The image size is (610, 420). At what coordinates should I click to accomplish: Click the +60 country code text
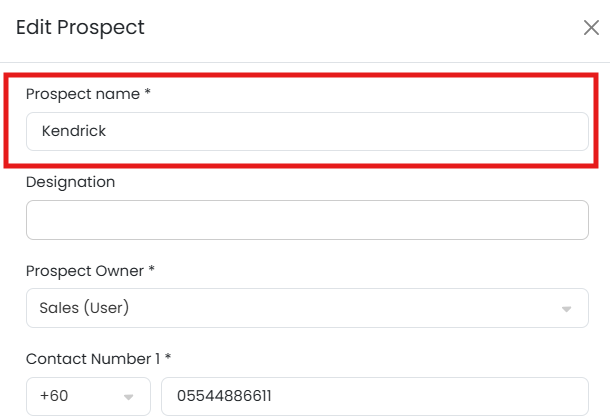(54, 396)
